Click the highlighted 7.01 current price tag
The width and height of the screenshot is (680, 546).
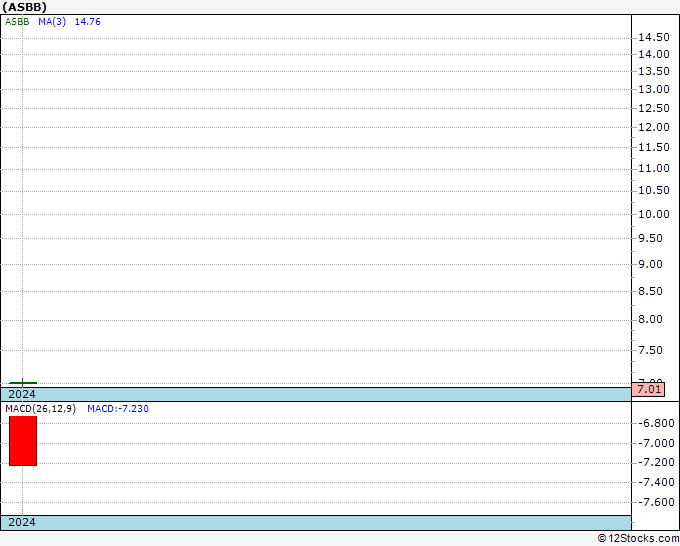coord(648,389)
